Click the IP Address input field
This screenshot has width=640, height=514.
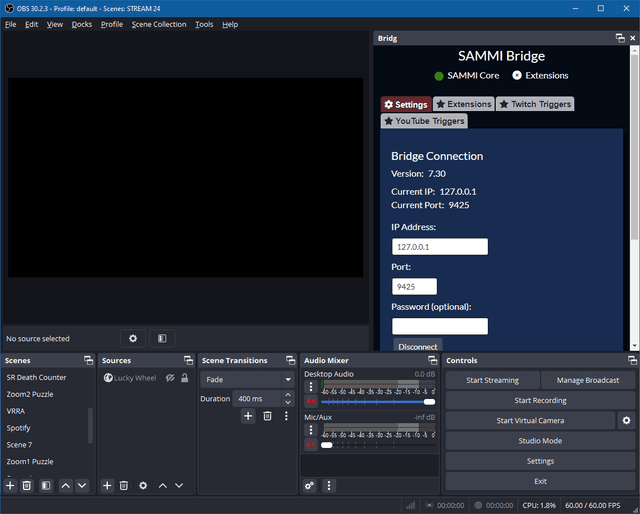click(x=439, y=246)
